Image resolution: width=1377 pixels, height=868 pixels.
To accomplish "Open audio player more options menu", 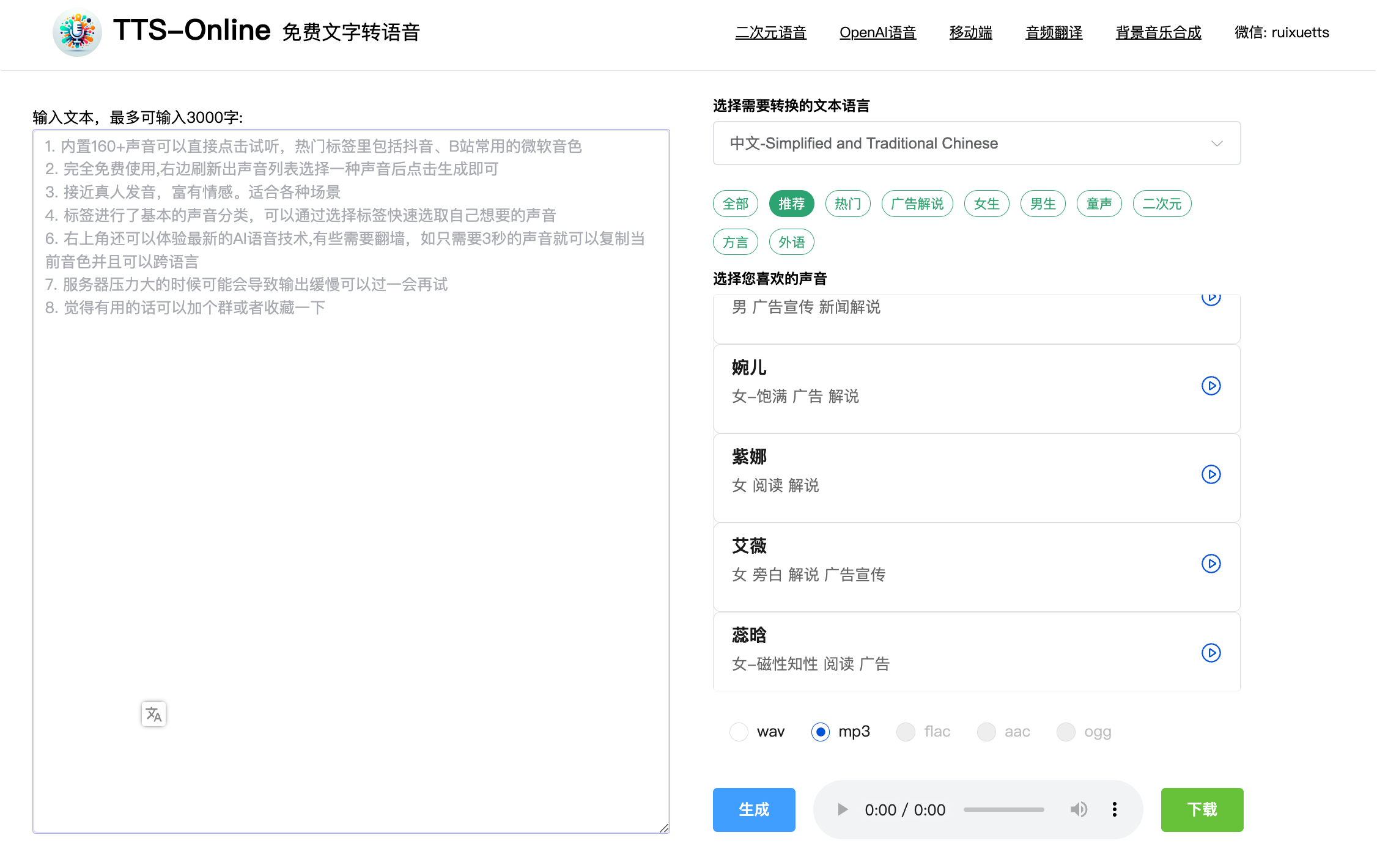I will pyautogui.click(x=1114, y=809).
